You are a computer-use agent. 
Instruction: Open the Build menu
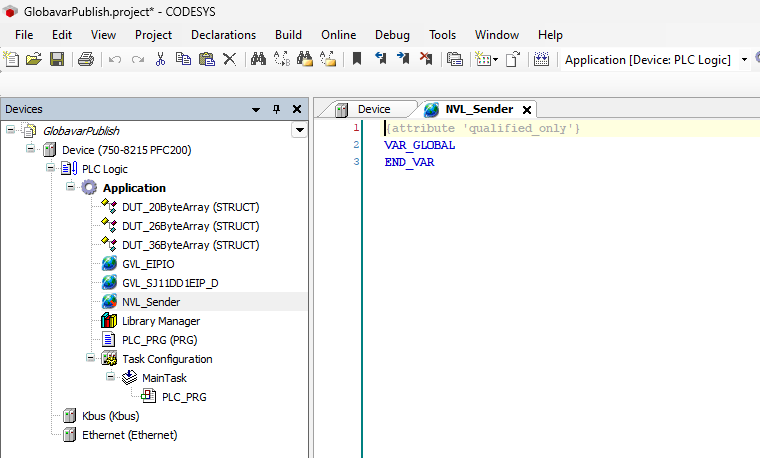coord(288,35)
